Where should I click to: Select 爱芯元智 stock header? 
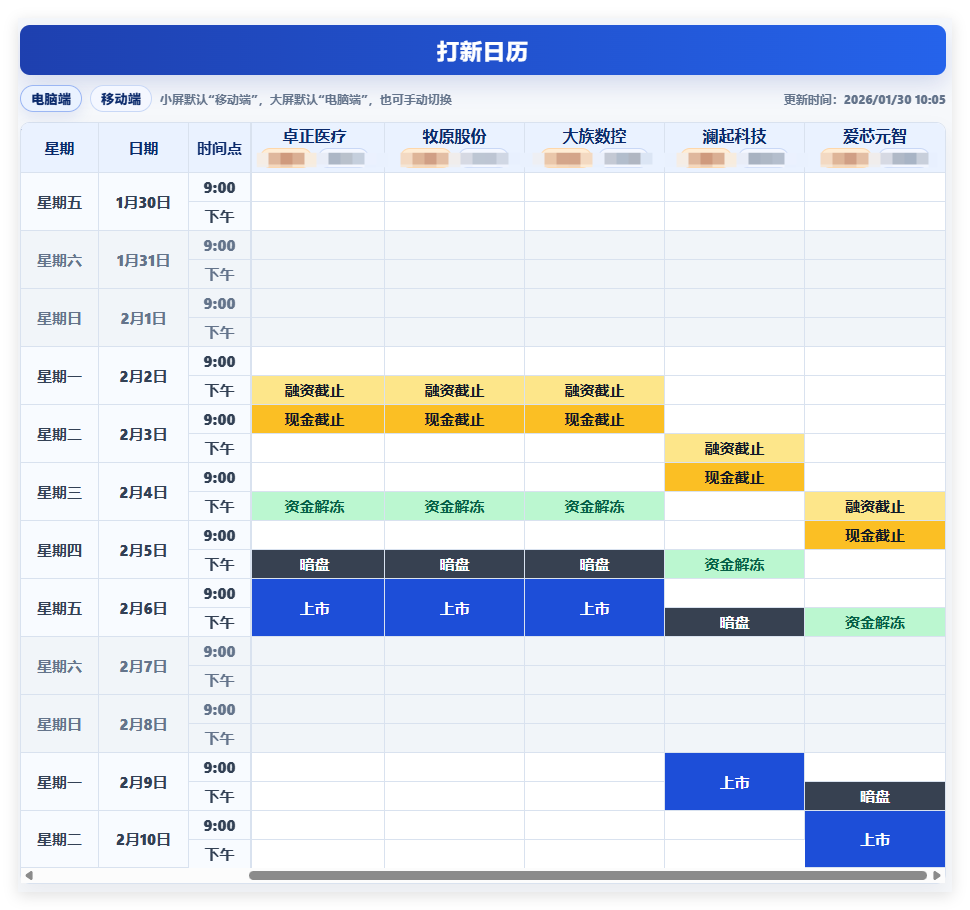tap(874, 136)
